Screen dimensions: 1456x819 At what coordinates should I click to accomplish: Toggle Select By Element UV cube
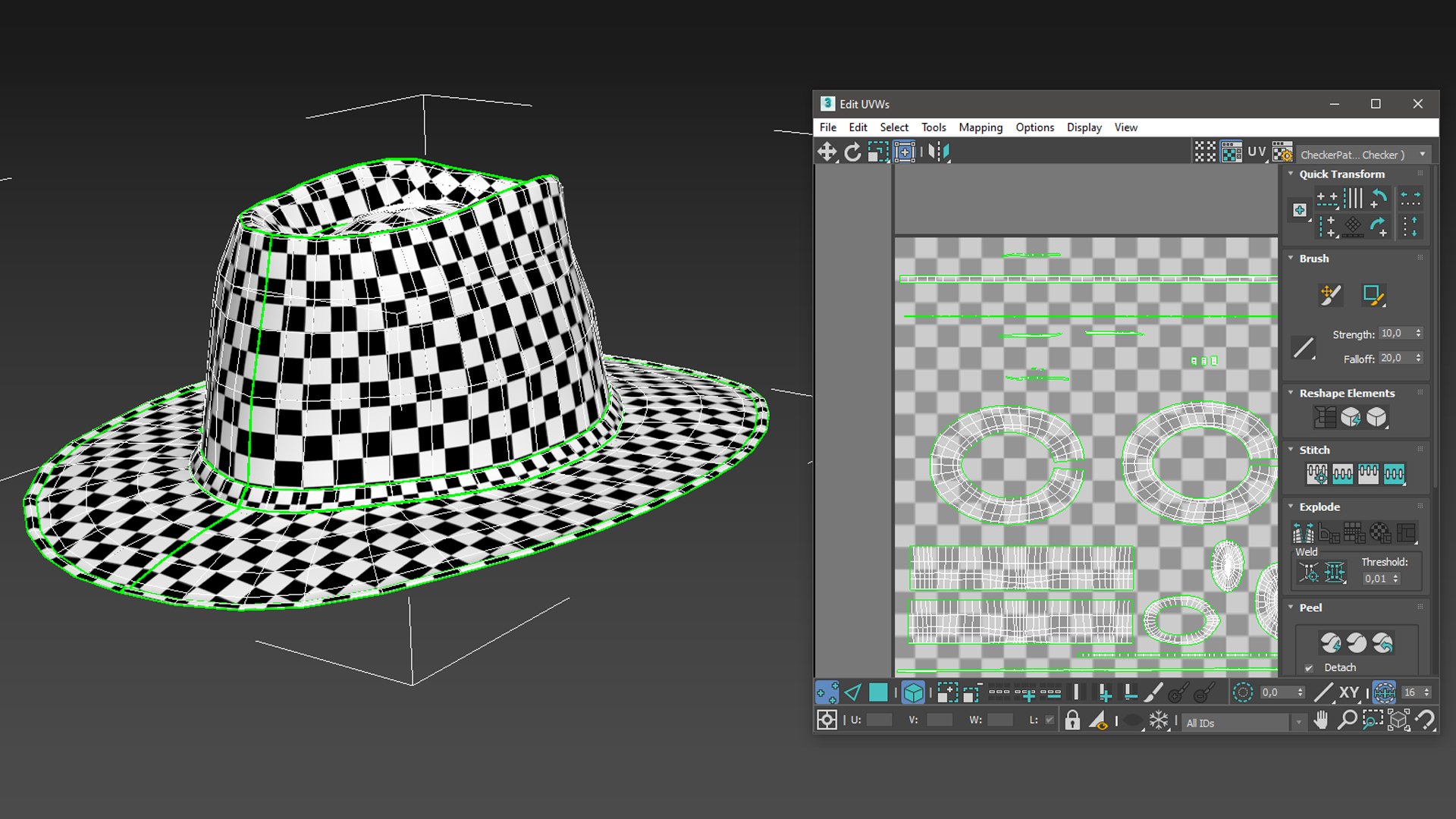click(913, 692)
